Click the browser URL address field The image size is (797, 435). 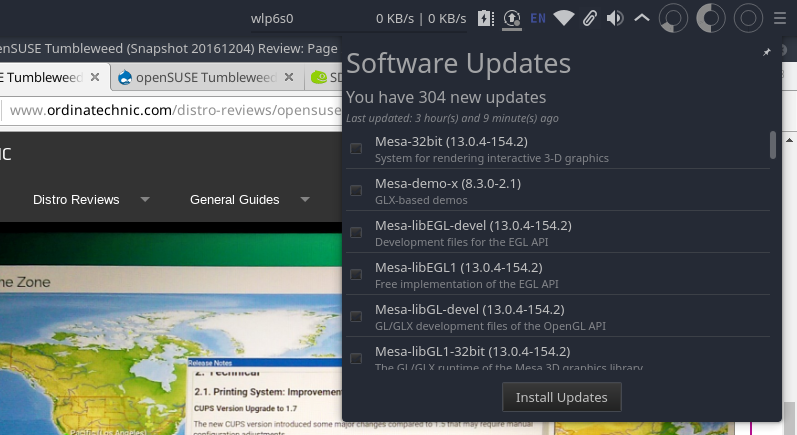pos(173,110)
